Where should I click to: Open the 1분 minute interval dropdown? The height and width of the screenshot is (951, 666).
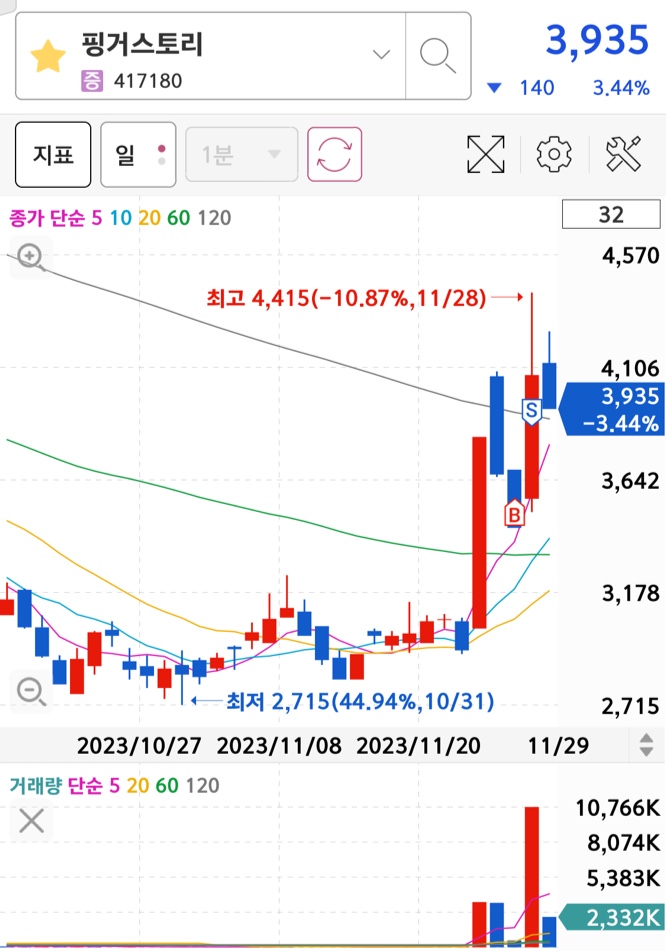[241, 155]
